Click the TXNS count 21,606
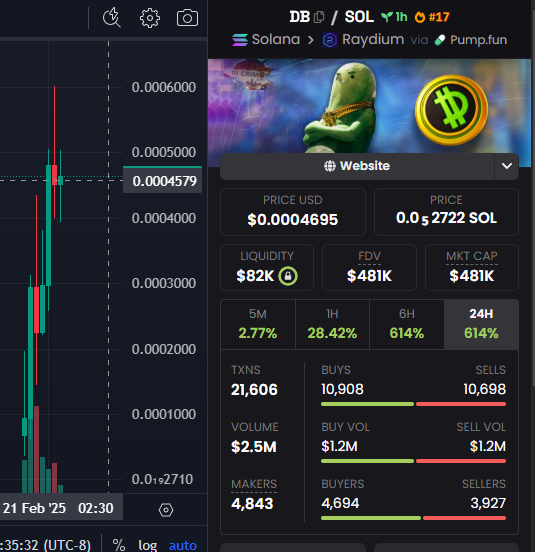The image size is (535, 552). click(x=254, y=390)
